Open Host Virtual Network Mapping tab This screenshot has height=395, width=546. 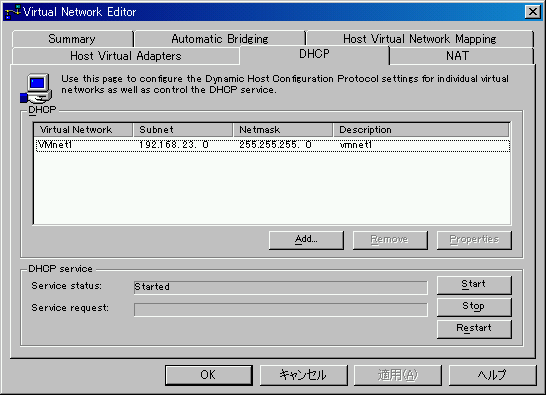coord(420,39)
